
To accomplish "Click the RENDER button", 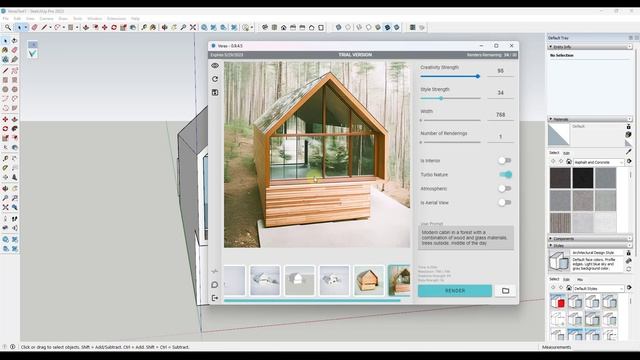I will (455, 291).
